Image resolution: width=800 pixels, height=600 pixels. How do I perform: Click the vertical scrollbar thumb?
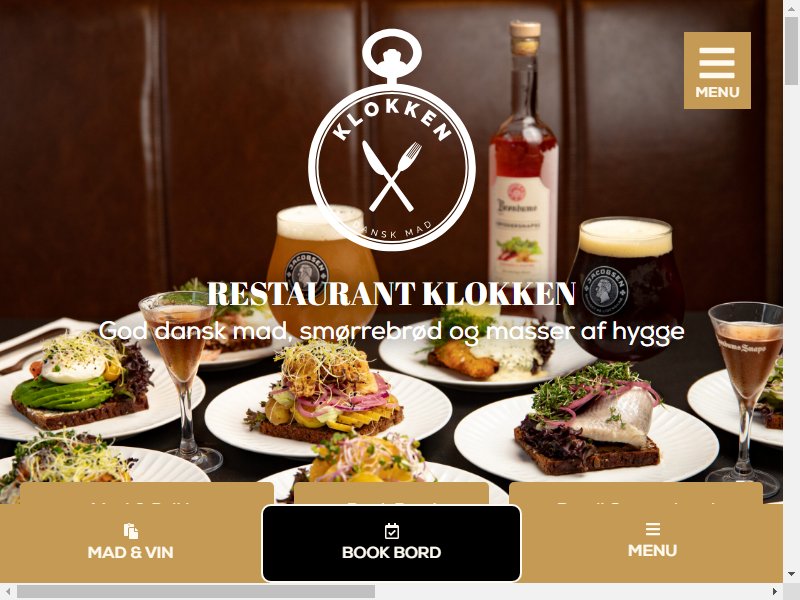click(791, 50)
